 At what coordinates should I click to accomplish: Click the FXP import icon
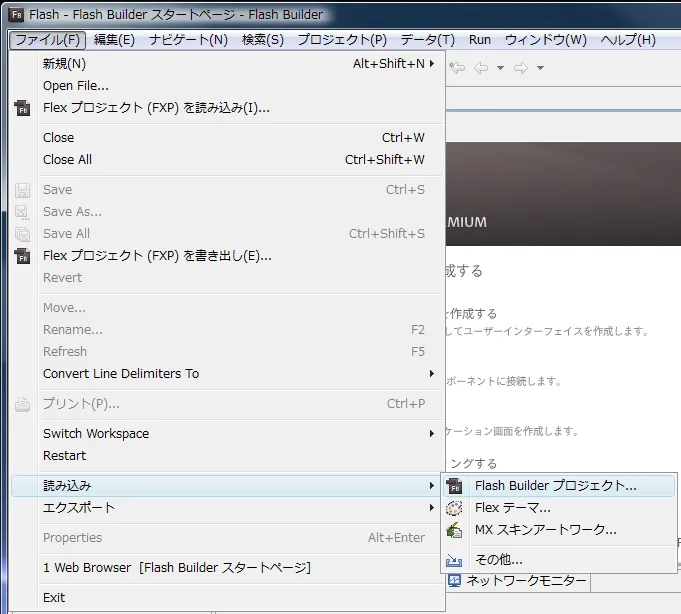point(22,108)
